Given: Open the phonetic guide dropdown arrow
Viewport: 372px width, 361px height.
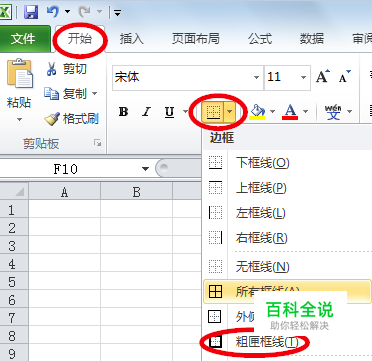Looking at the screenshot, I should pyautogui.click(x=349, y=112).
